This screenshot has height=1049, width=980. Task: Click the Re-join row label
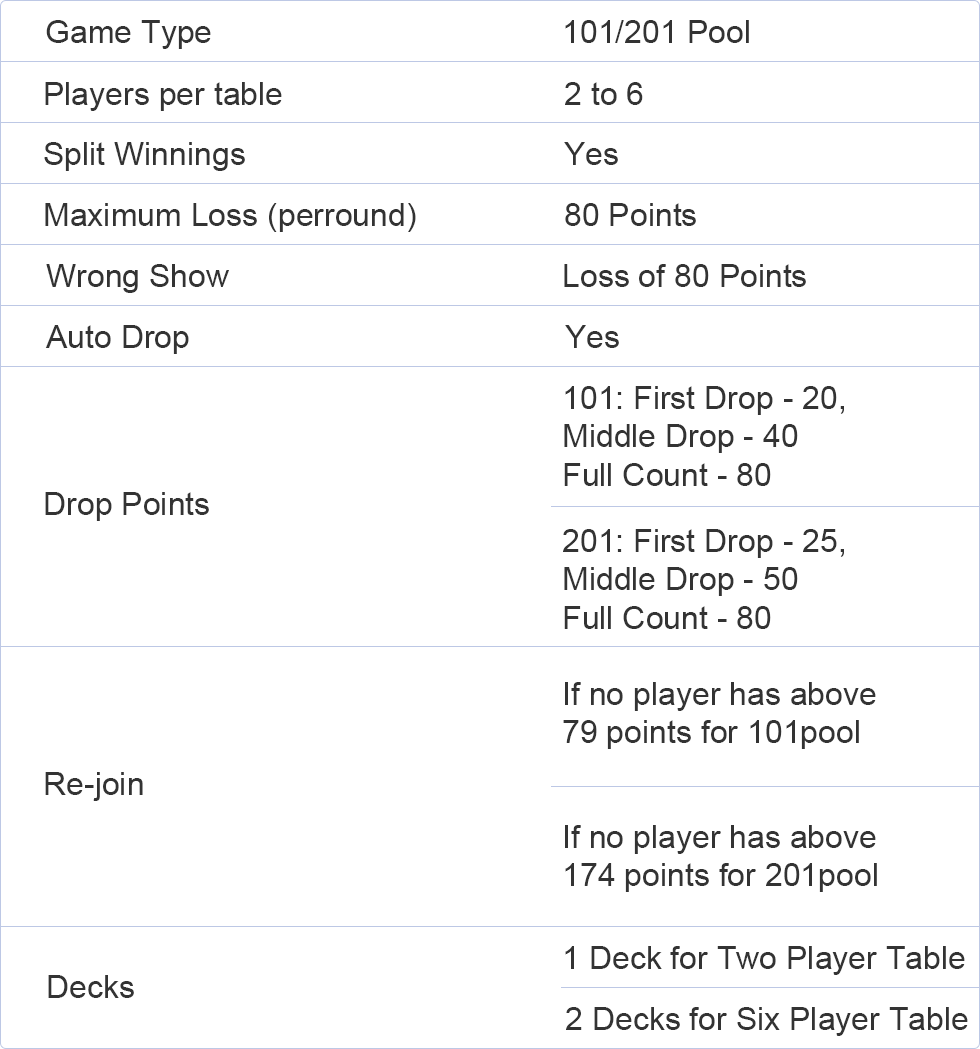(x=94, y=784)
